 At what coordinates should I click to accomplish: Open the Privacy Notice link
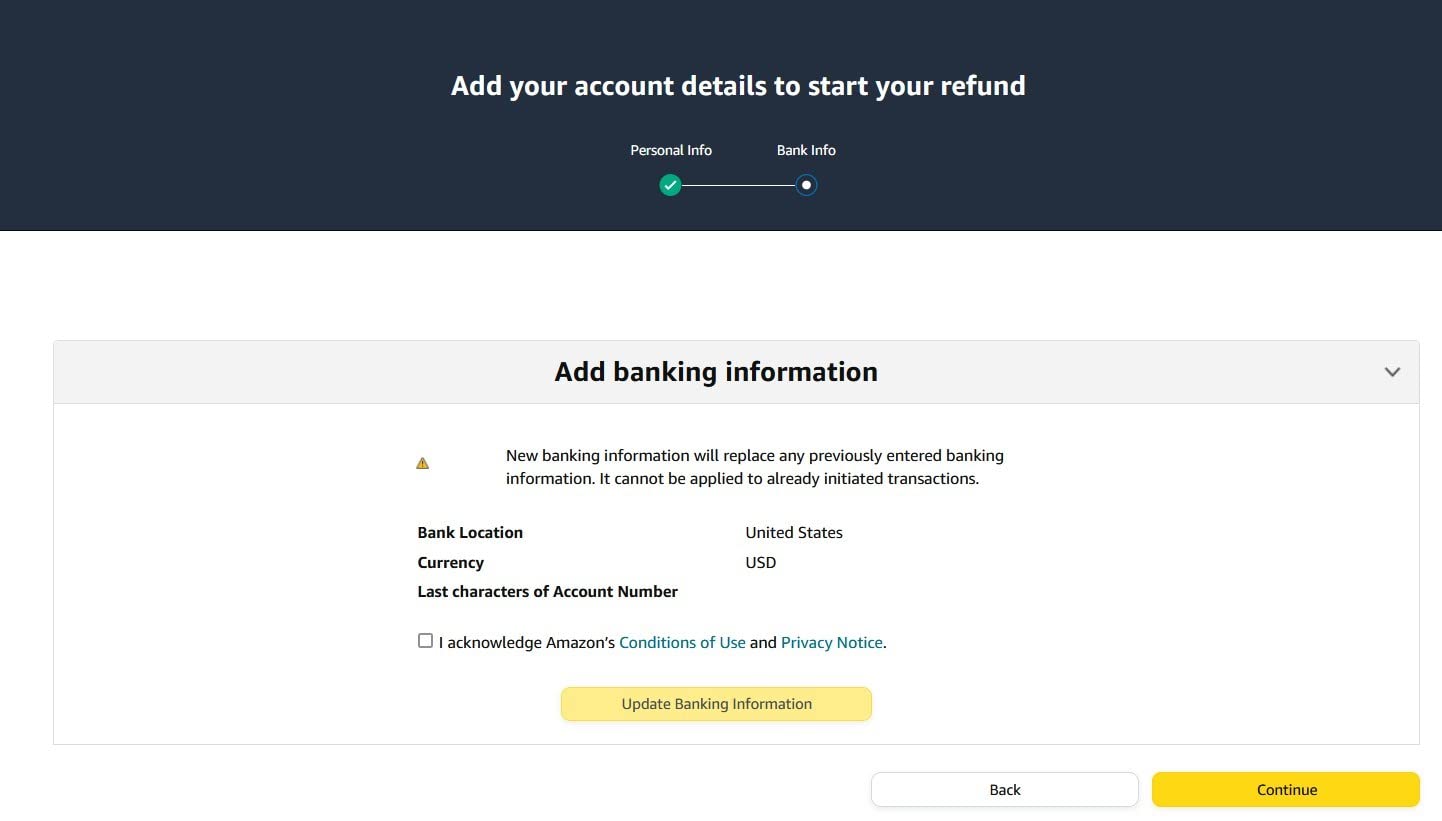pyautogui.click(x=831, y=643)
